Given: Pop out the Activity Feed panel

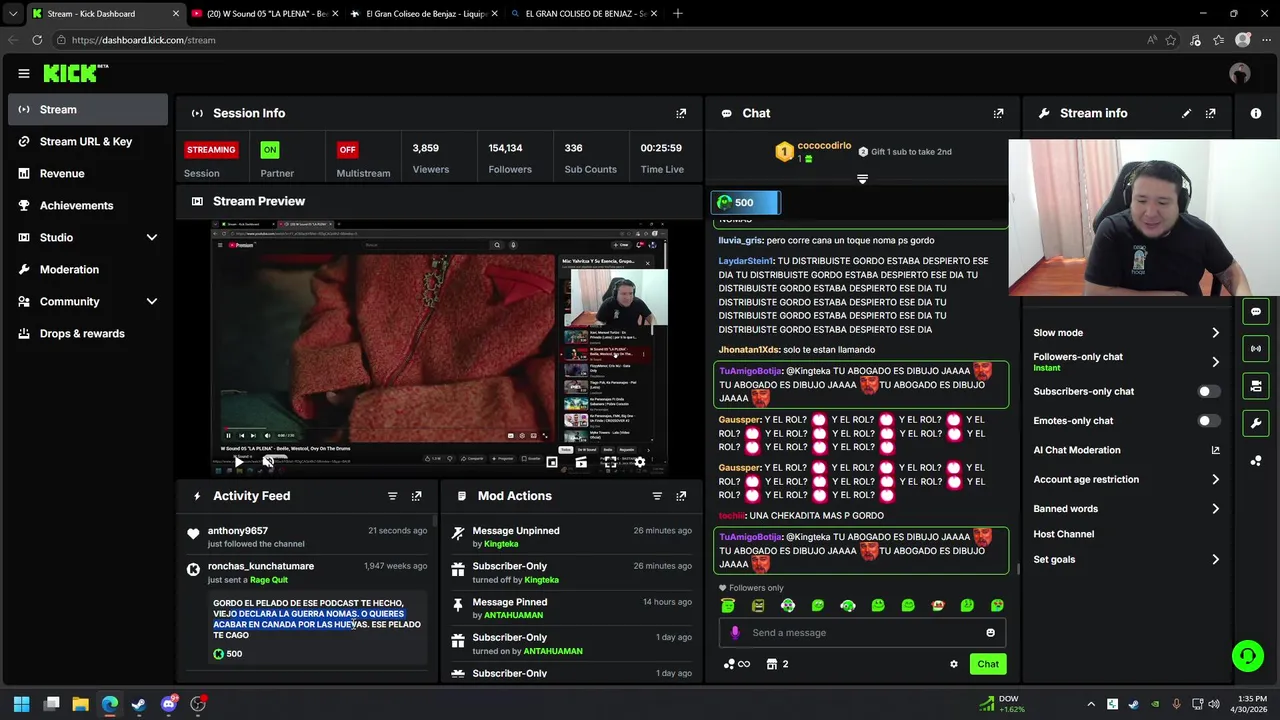Looking at the screenshot, I should (416, 496).
